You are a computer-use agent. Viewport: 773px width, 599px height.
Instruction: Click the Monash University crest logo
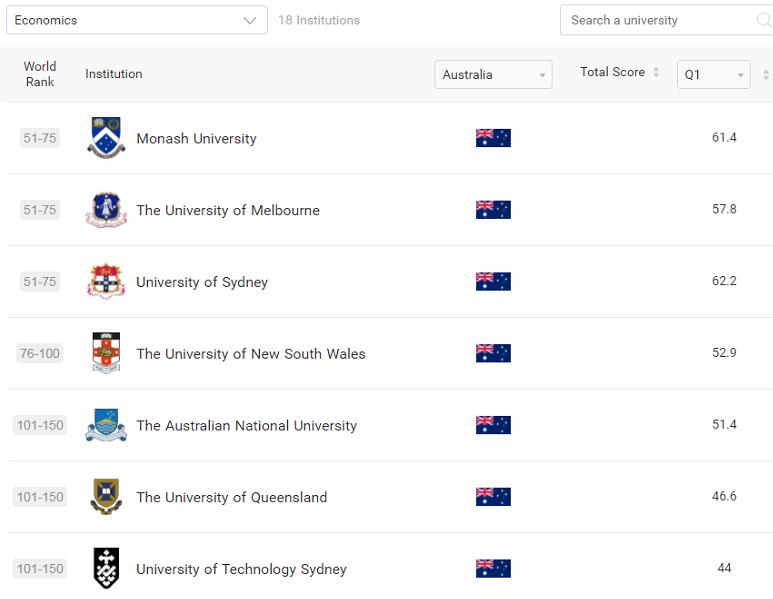point(106,138)
